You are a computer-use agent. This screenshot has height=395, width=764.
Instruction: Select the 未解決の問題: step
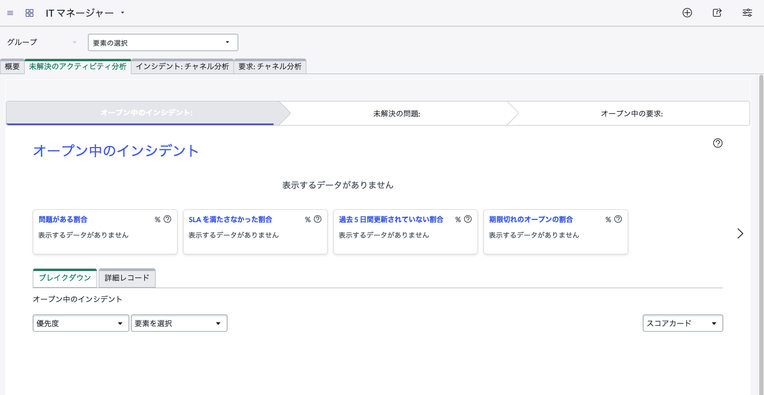(397, 113)
